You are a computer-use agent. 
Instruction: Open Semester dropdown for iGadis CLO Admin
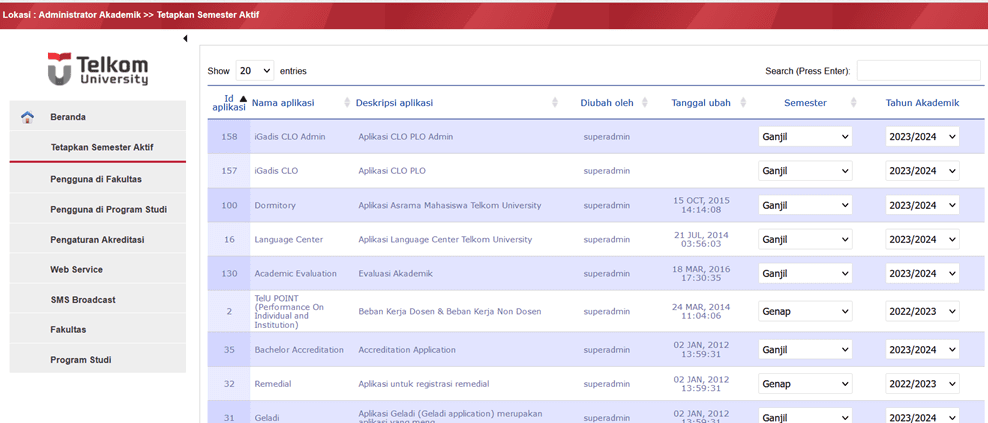pos(805,136)
